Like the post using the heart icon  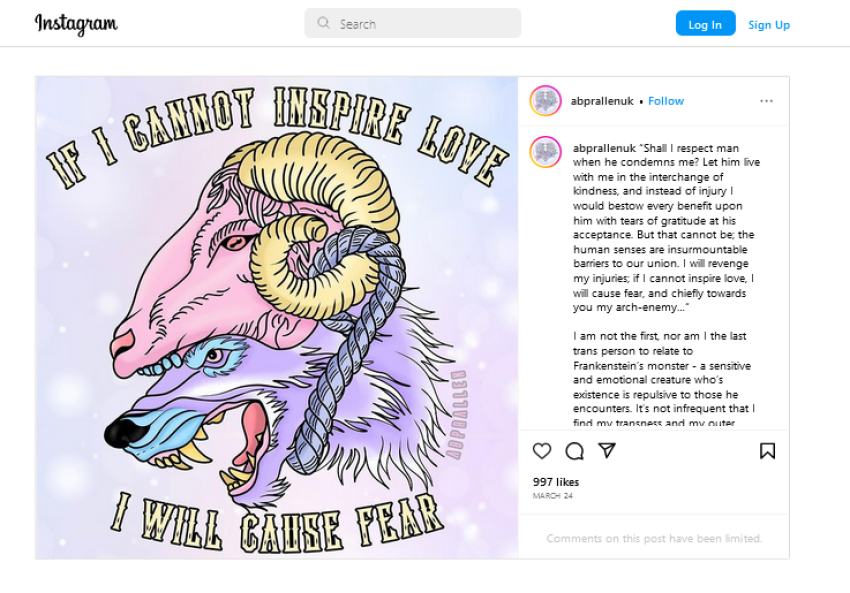point(541,451)
